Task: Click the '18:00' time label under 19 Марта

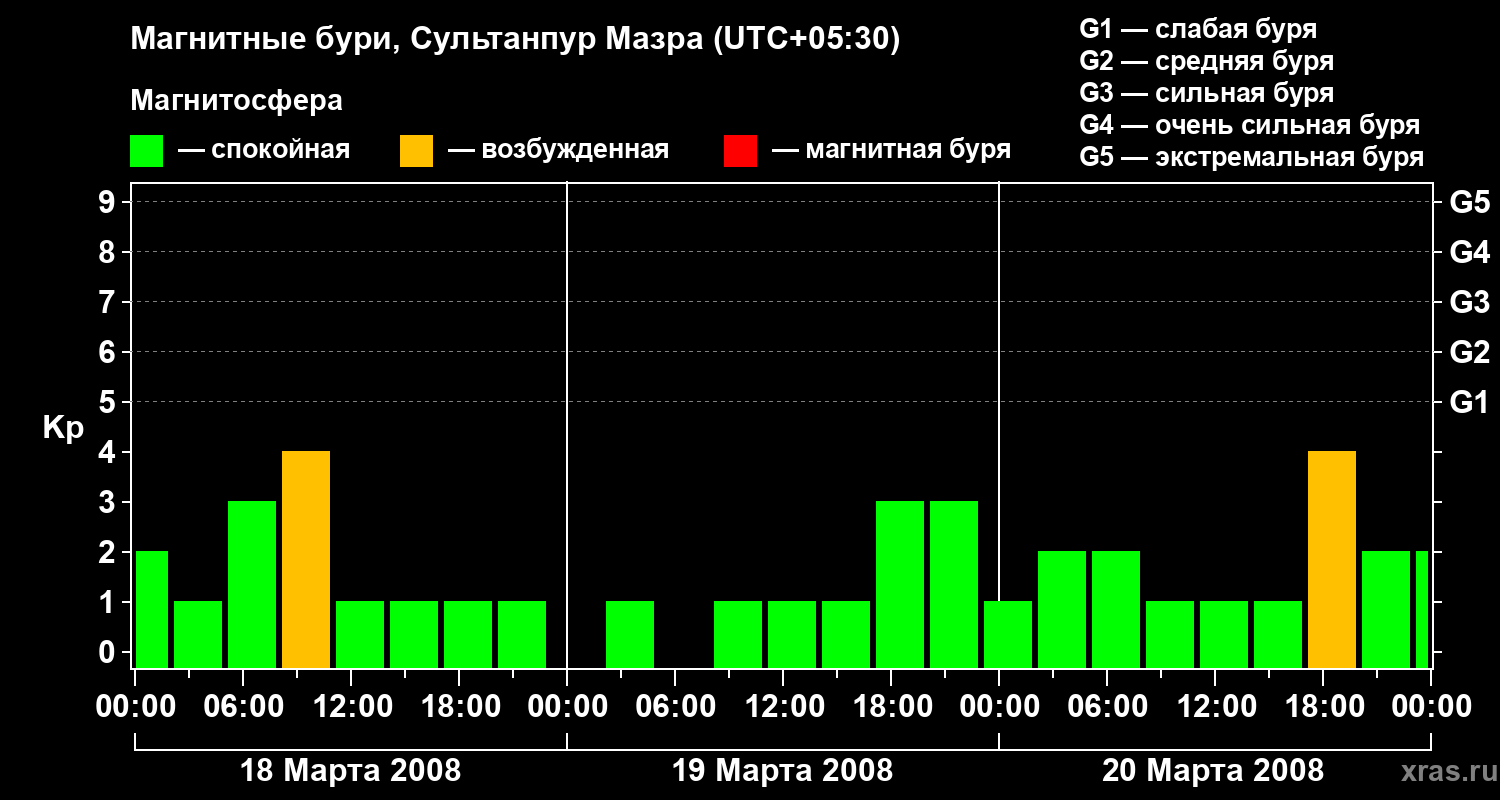Action: [891, 707]
